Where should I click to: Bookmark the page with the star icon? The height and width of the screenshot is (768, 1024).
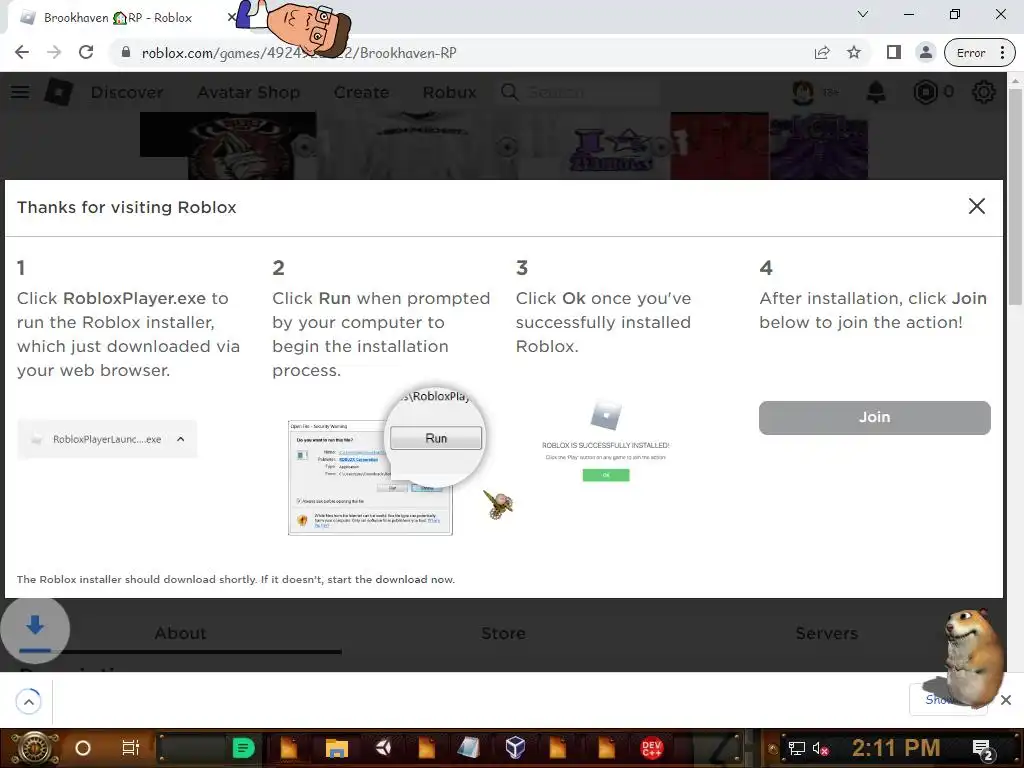(x=854, y=53)
